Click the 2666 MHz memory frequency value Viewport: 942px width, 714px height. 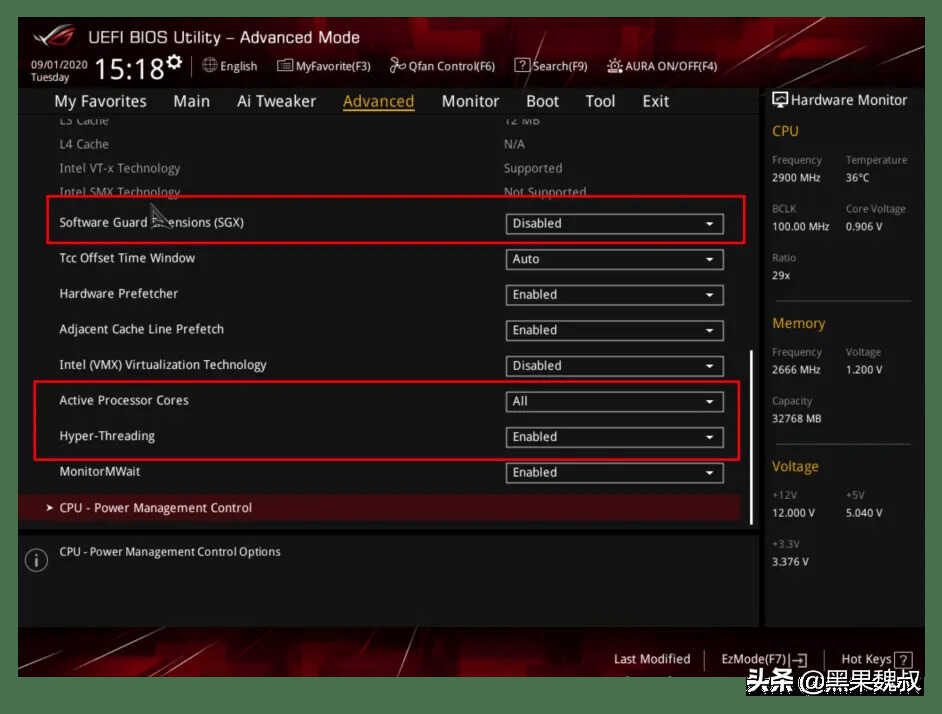point(796,370)
